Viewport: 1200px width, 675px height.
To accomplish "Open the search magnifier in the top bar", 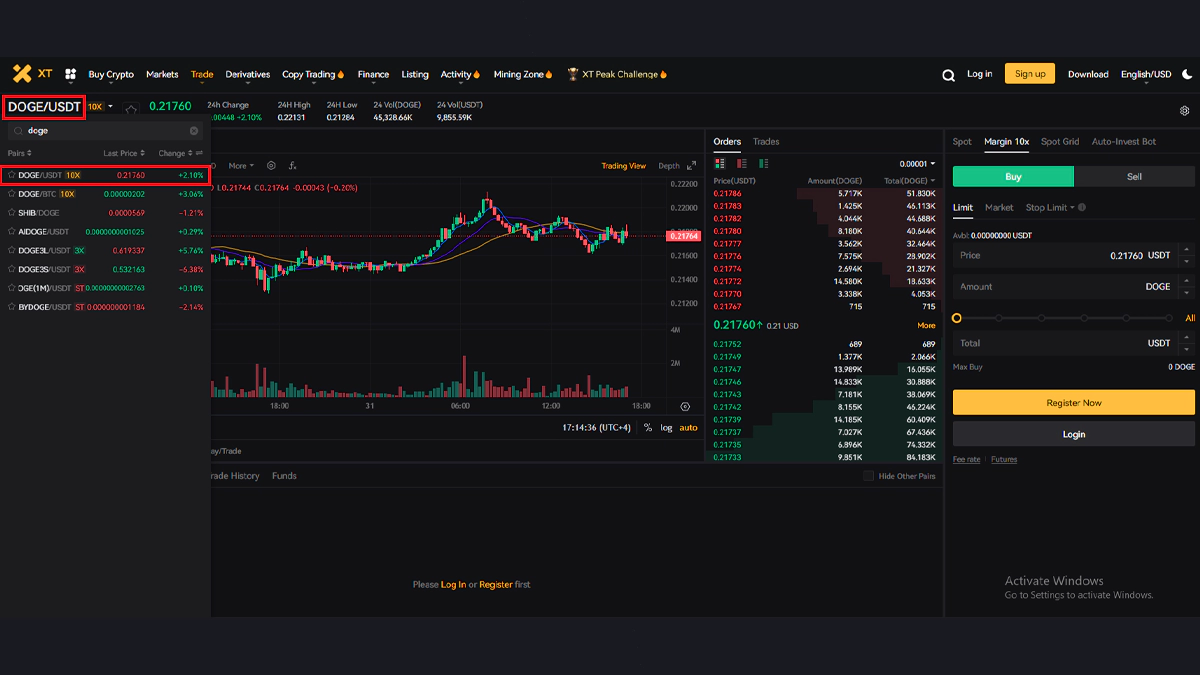I will point(948,74).
